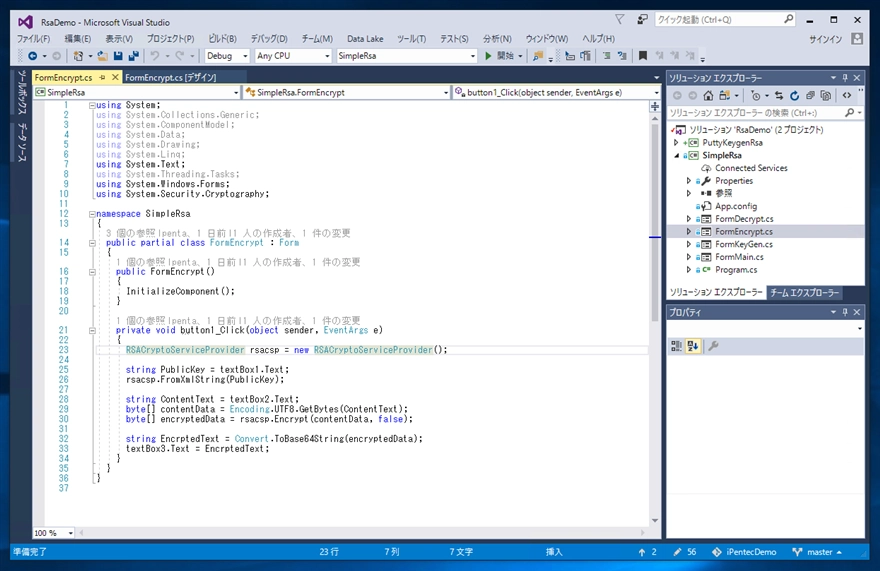Click the unpushed commits arrow 2 indicator

coord(648,552)
